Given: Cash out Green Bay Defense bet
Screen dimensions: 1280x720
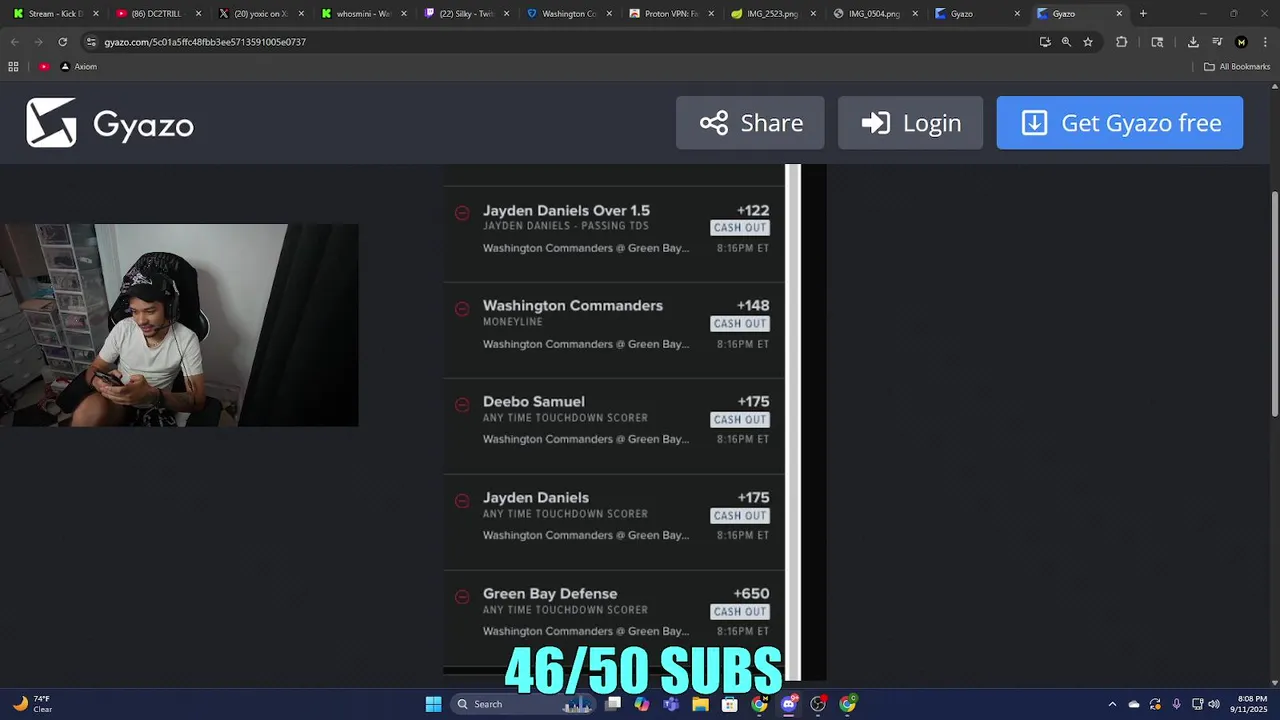Looking at the screenshot, I should (x=740, y=612).
